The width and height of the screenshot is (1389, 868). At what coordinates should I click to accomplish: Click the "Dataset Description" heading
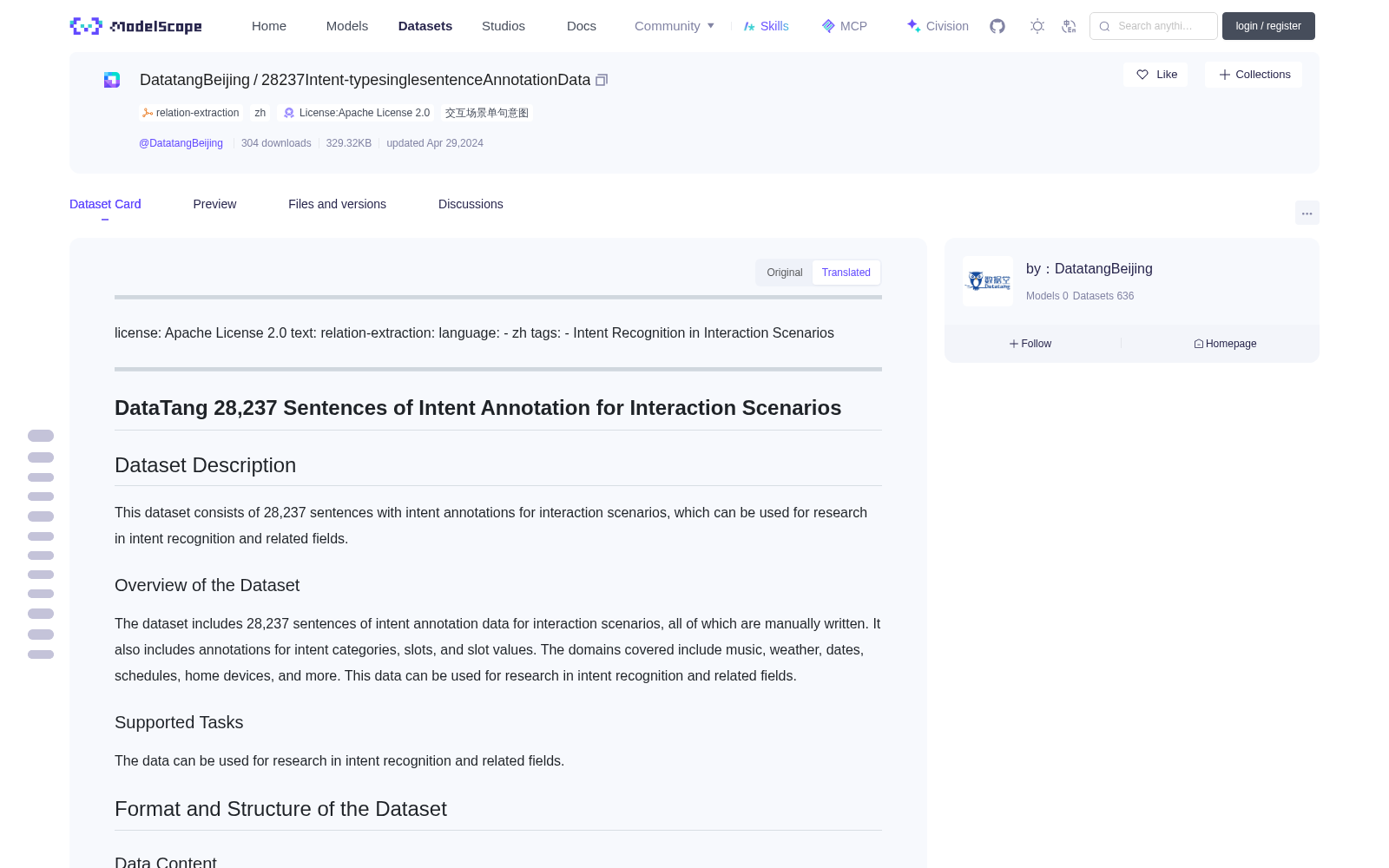point(205,465)
